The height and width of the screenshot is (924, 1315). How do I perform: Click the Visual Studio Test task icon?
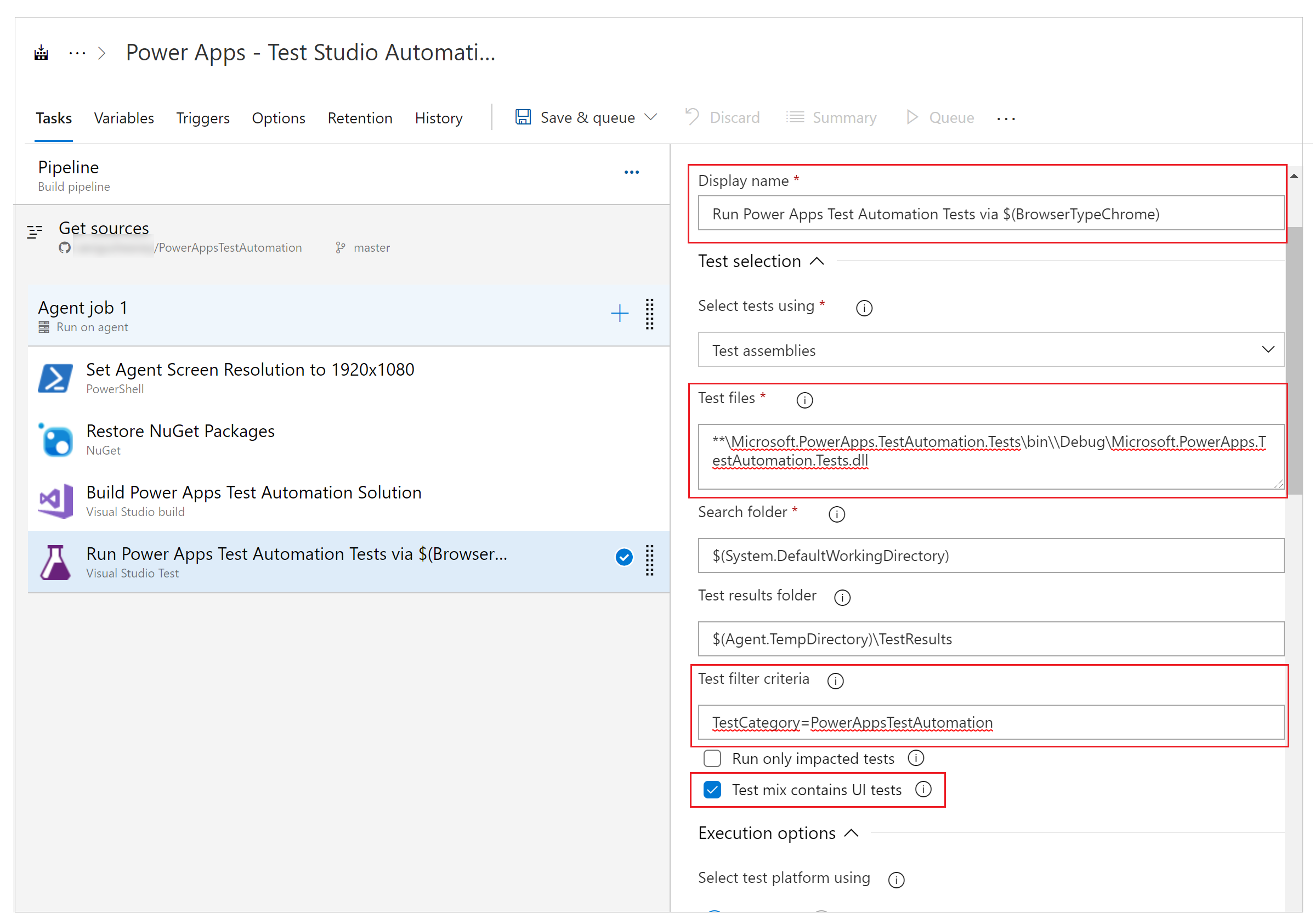(56, 562)
